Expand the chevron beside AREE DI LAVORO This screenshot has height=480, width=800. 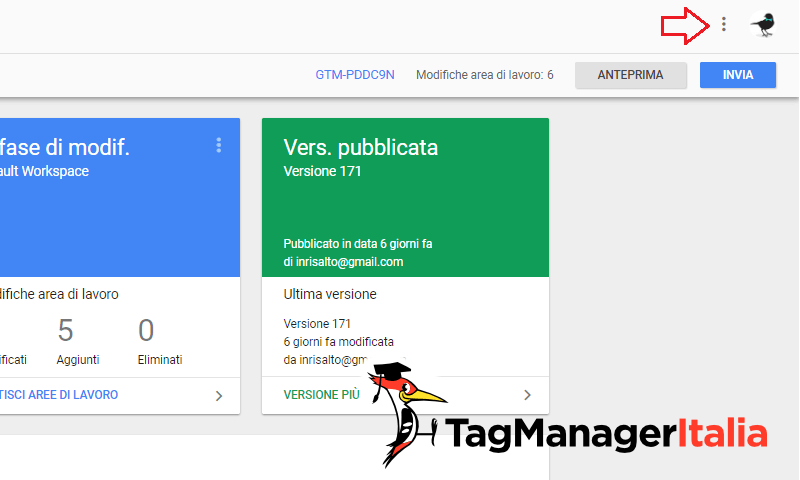pos(219,395)
